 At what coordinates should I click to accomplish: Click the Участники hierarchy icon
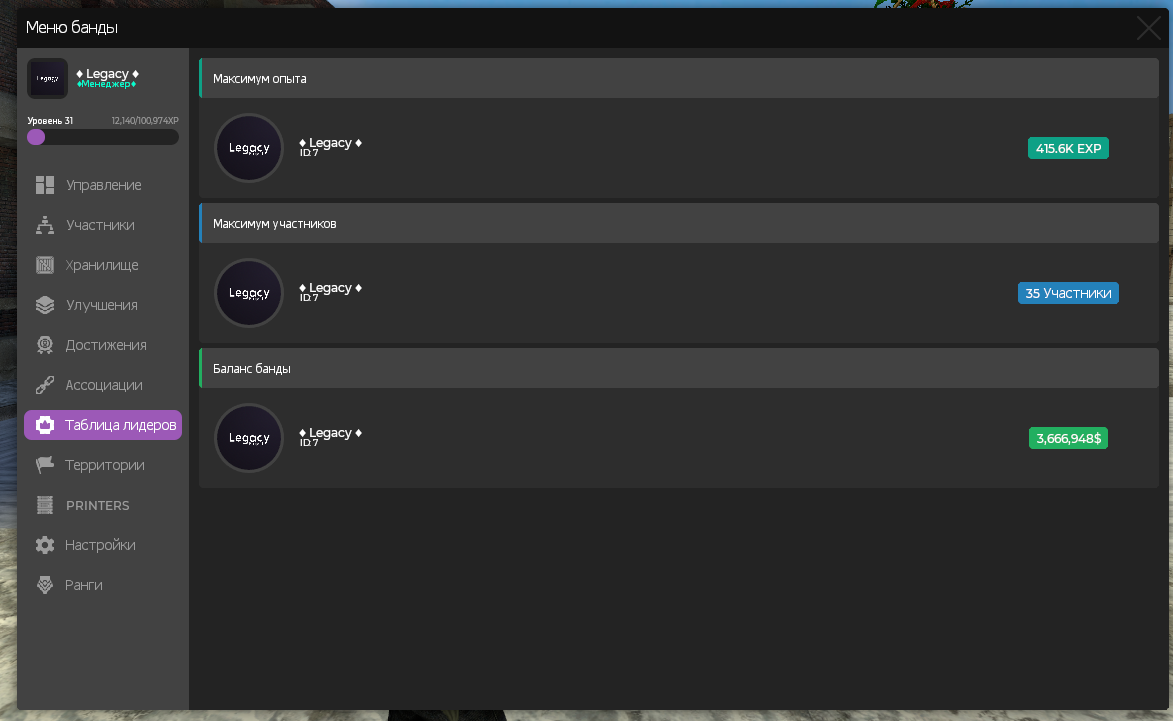tap(45, 225)
